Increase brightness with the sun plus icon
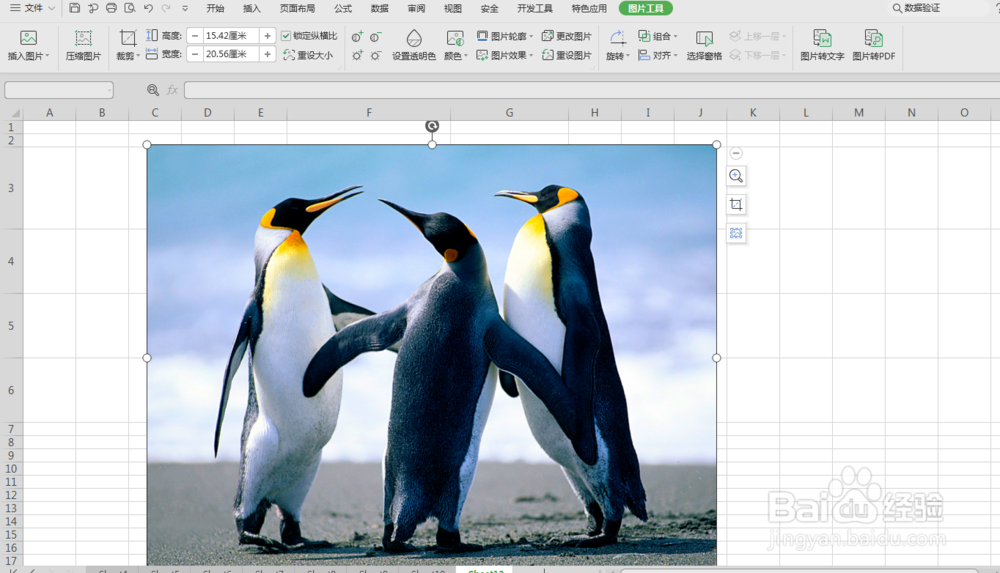The width and height of the screenshot is (1000, 573). click(x=357, y=55)
